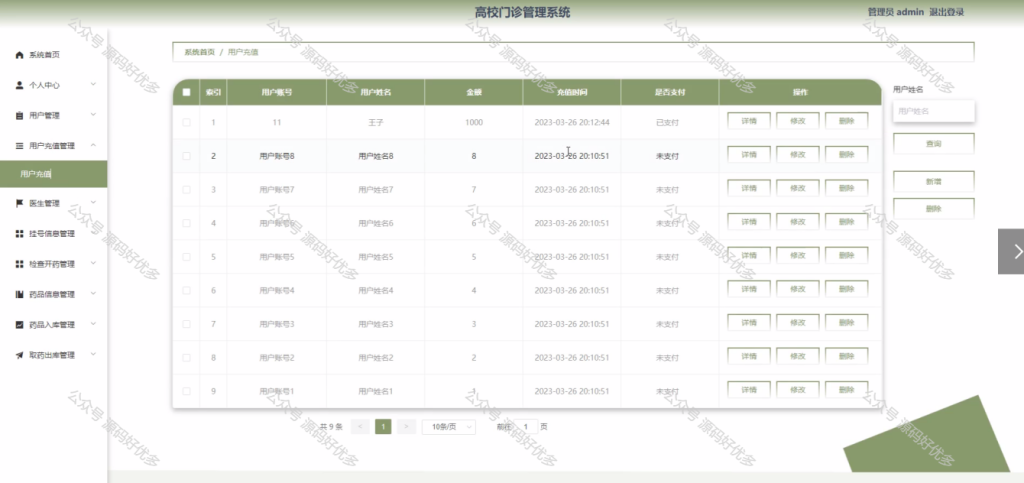This screenshot has width=1024, height=483.
Task: Click the 新增 add button
Action: (x=933, y=181)
